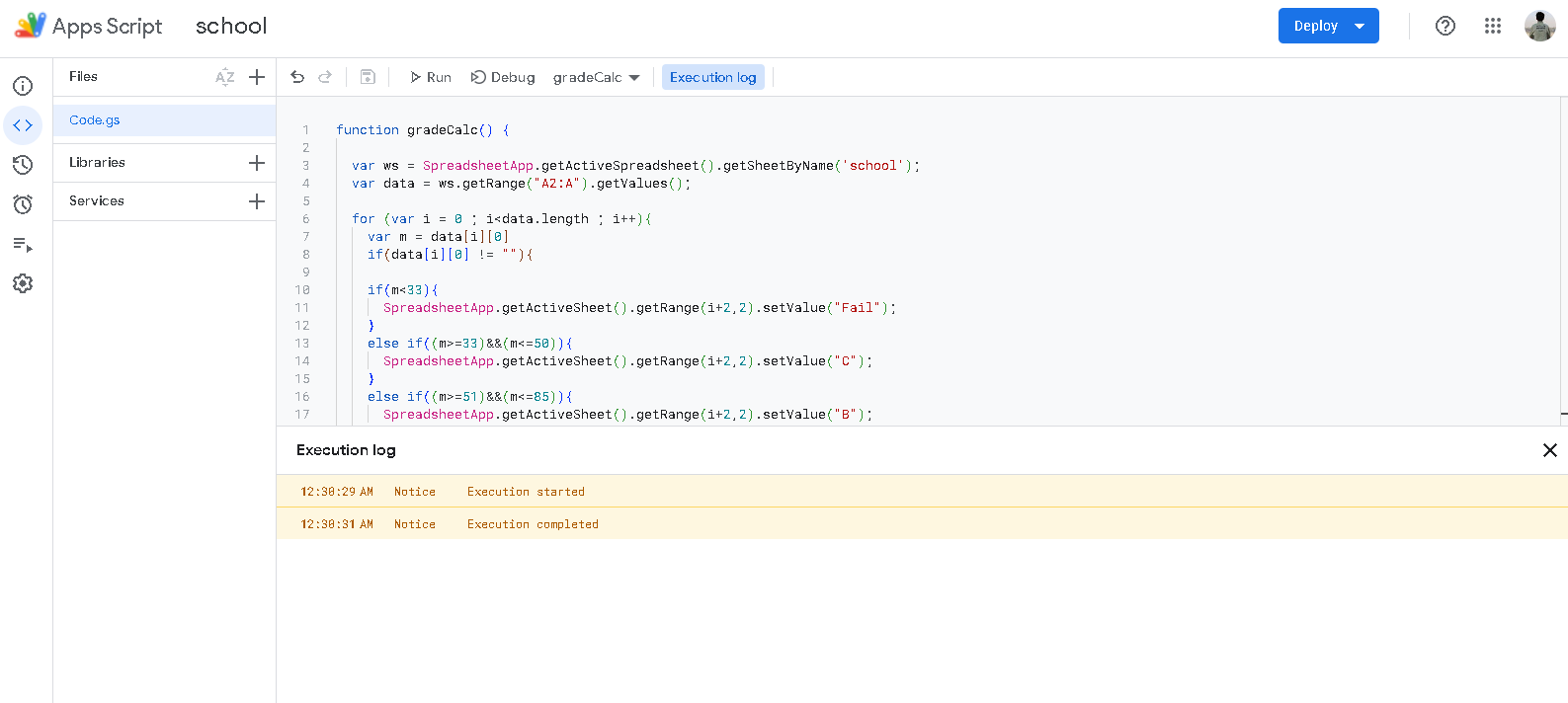Rename the project title school
The width and height of the screenshot is (1568, 703).
click(x=231, y=26)
